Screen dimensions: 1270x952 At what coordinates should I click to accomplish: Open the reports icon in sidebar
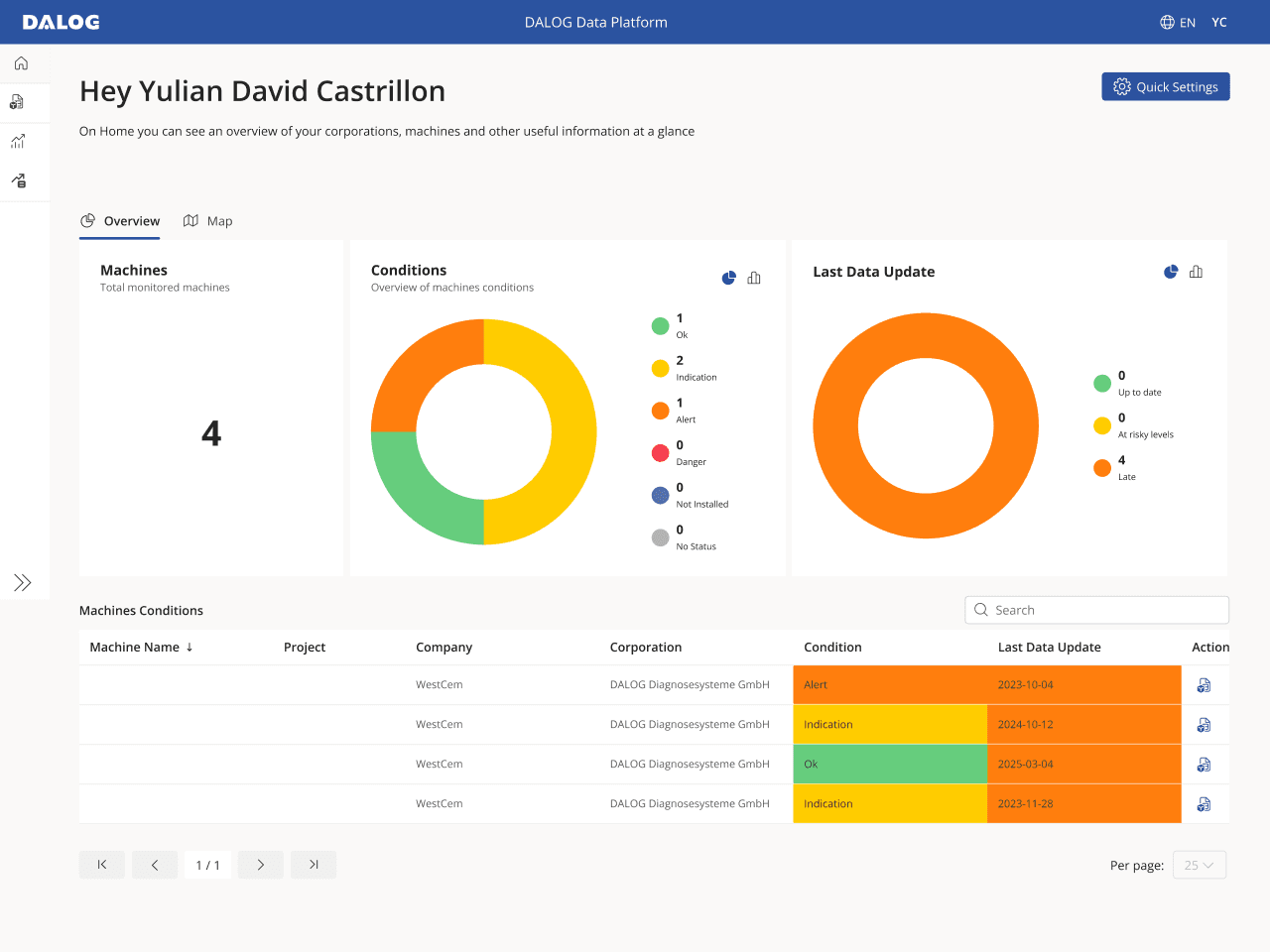click(x=17, y=102)
